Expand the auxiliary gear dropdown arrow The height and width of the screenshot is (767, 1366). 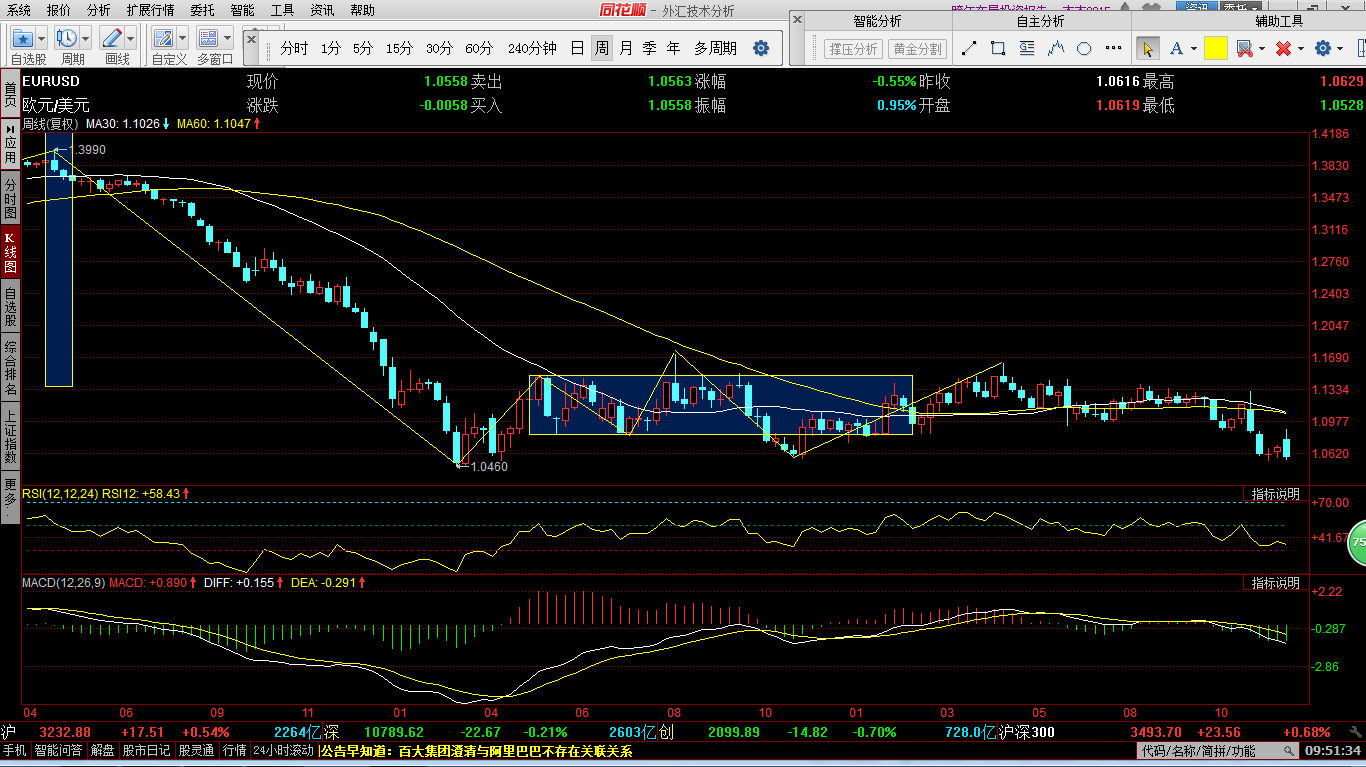point(1341,48)
